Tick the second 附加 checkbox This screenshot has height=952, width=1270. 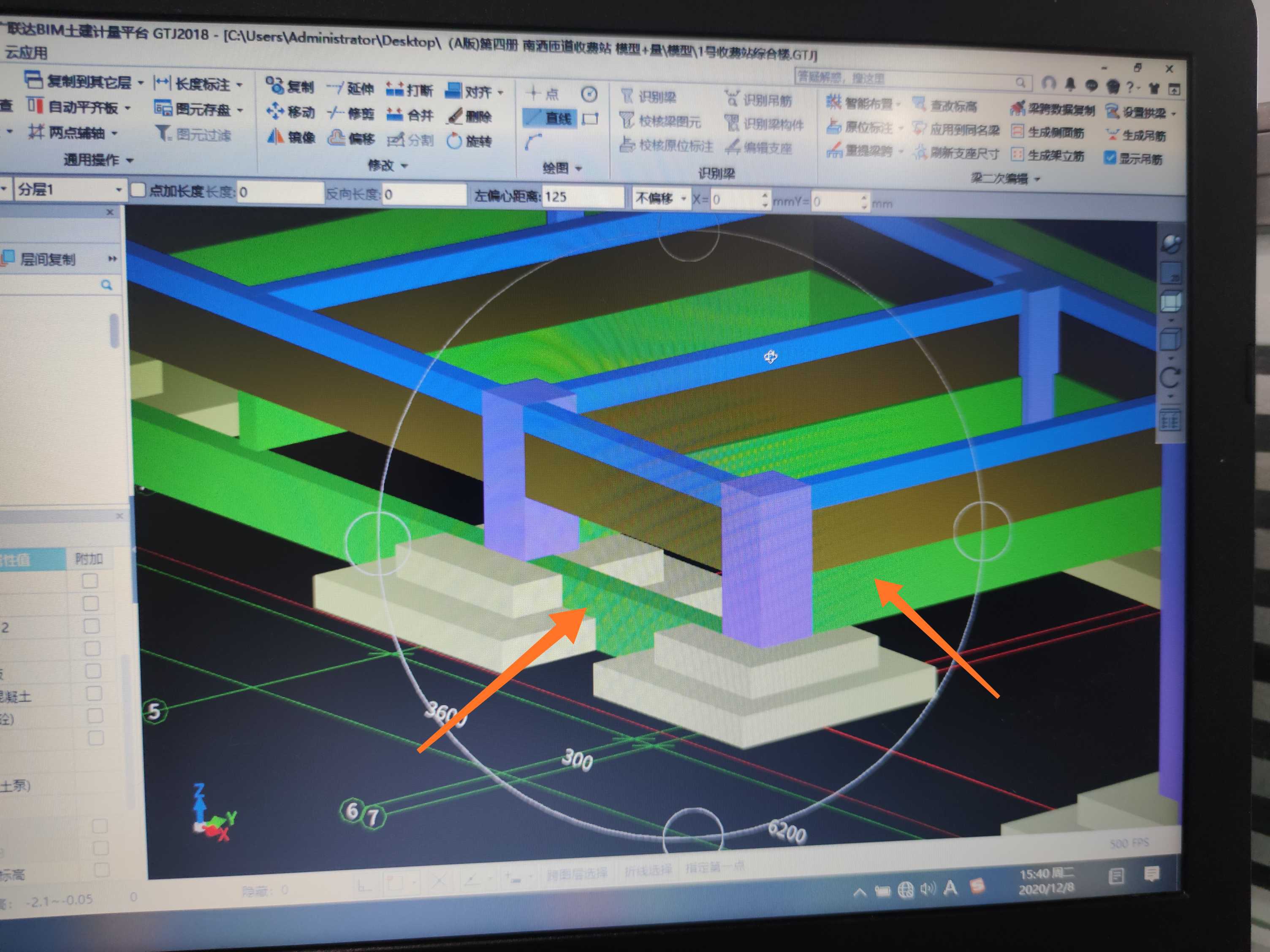click(x=90, y=604)
